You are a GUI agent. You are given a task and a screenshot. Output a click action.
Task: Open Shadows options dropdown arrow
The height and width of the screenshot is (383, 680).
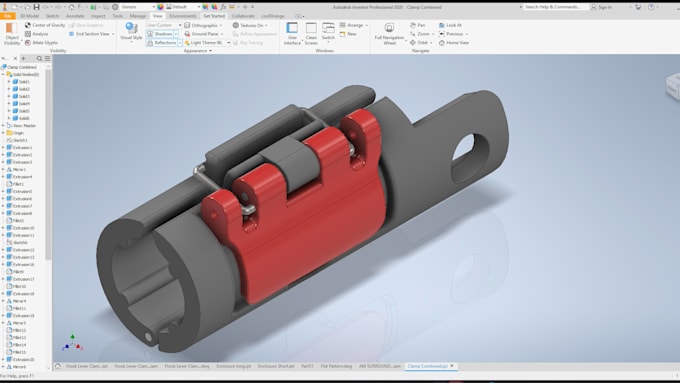[176, 34]
